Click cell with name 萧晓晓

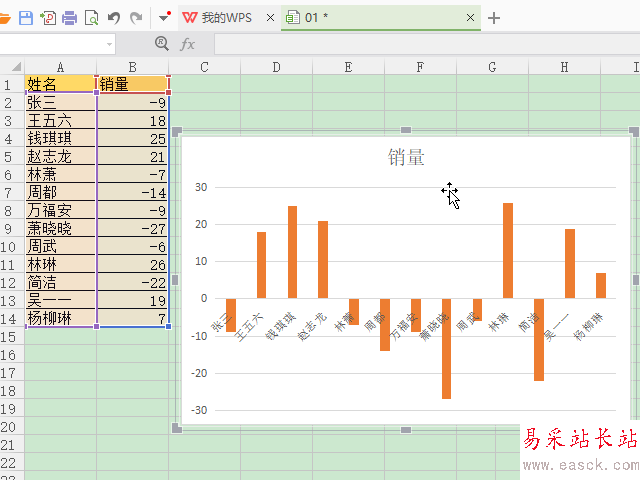(60, 228)
